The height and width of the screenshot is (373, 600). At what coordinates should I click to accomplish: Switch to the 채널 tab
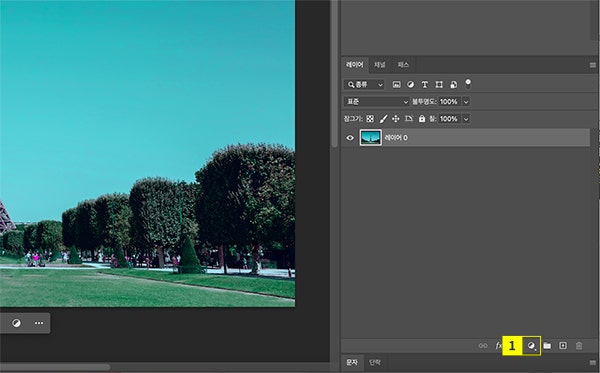tap(380, 65)
